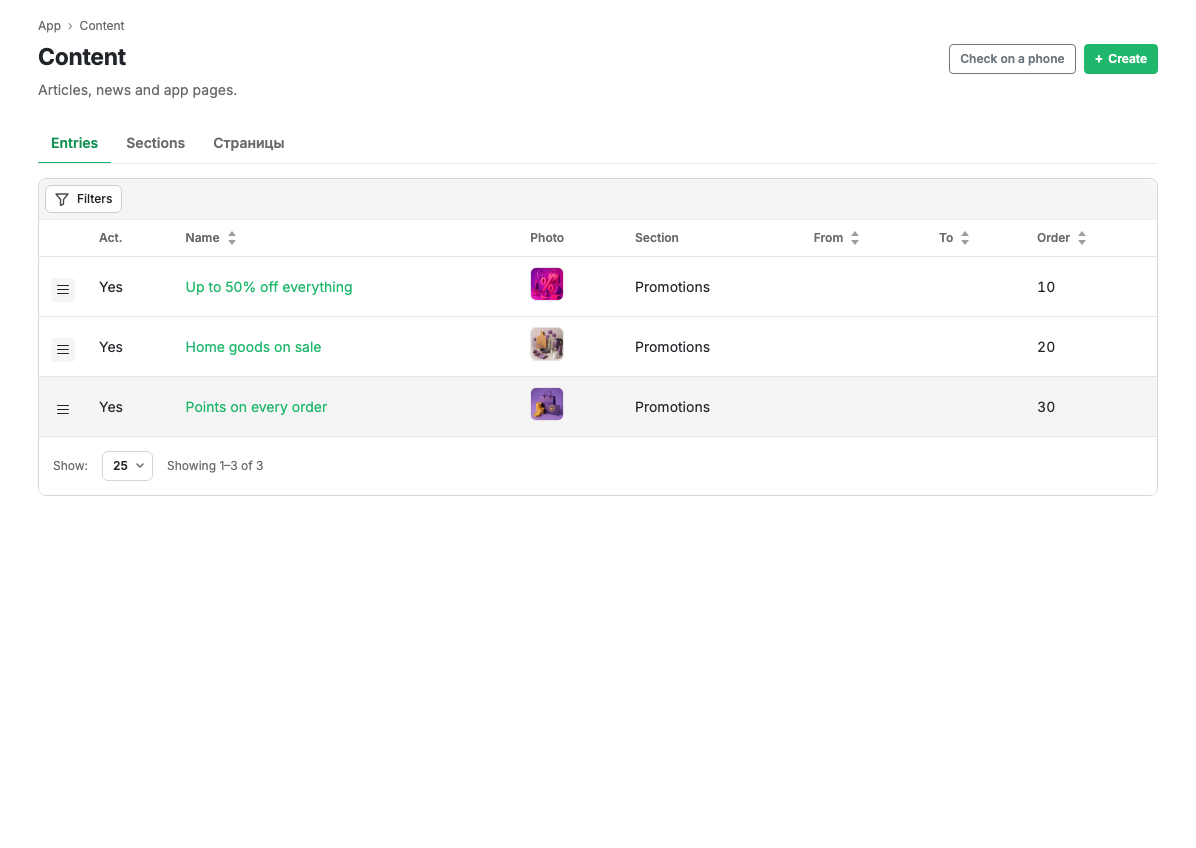Click Promotions in the Up to 50% off row
This screenshot has width=1196, height=848.
(672, 287)
